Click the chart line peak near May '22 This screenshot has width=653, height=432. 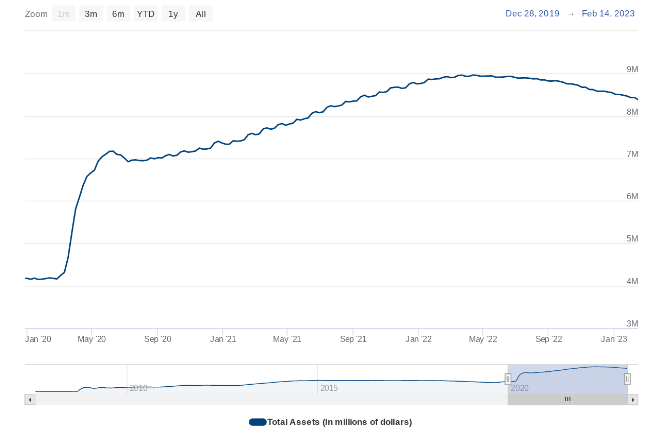click(x=470, y=75)
